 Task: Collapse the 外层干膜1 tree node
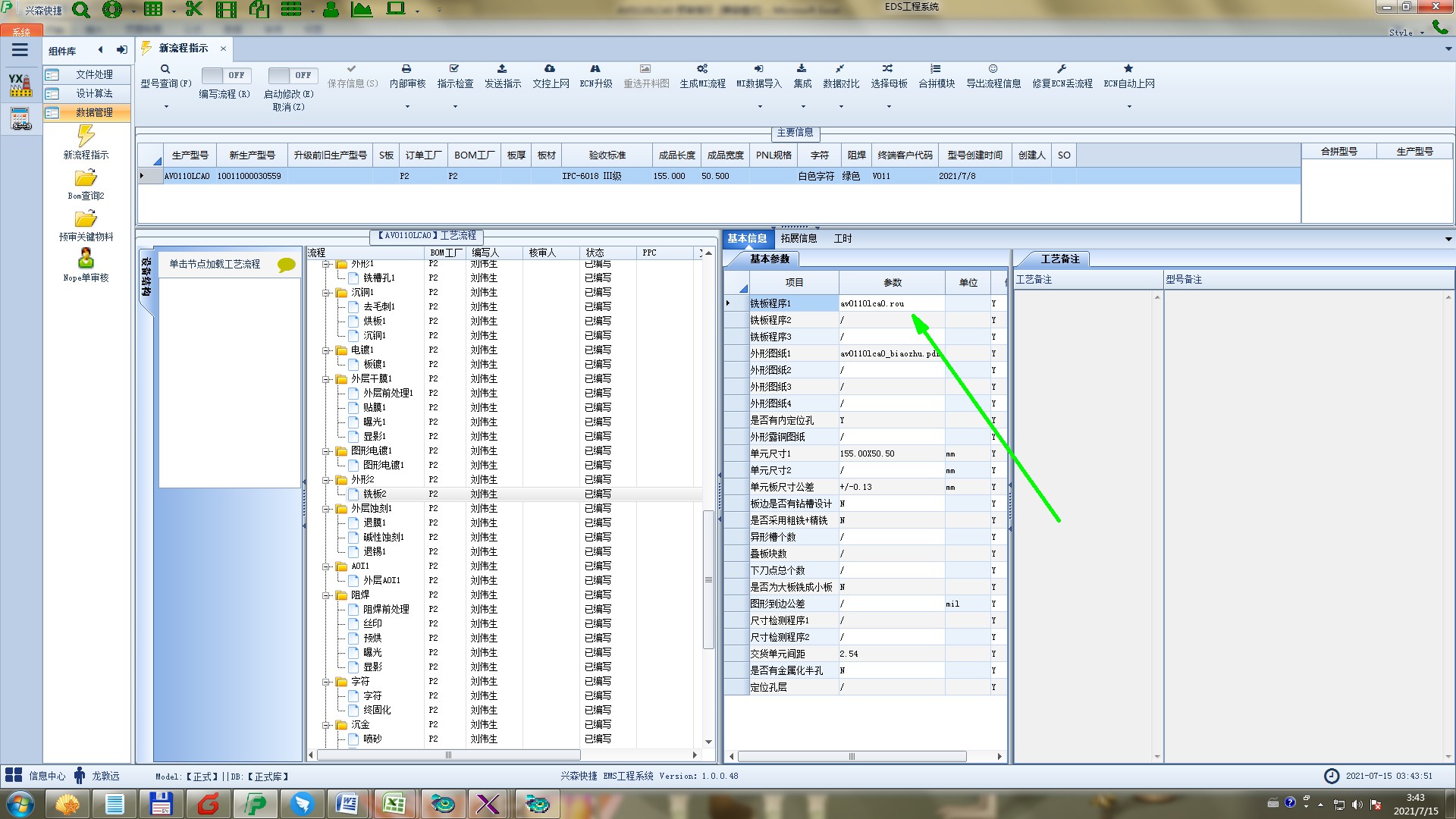click(326, 379)
